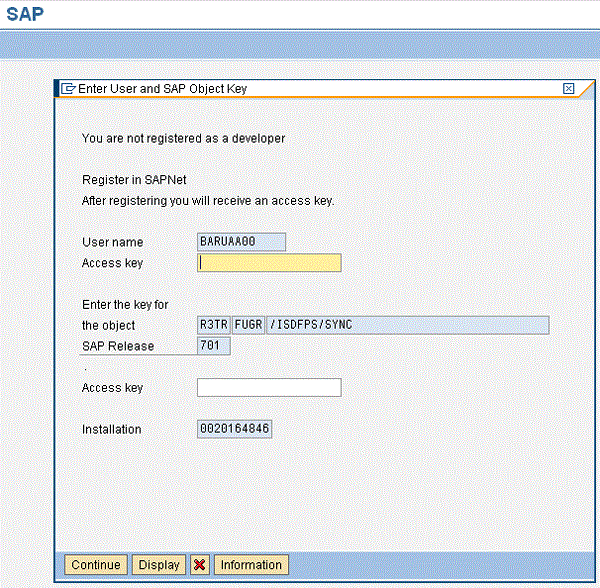Click the 'the object' label
The width and height of the screenshot is (600, 588).
(x=108, y=326)
